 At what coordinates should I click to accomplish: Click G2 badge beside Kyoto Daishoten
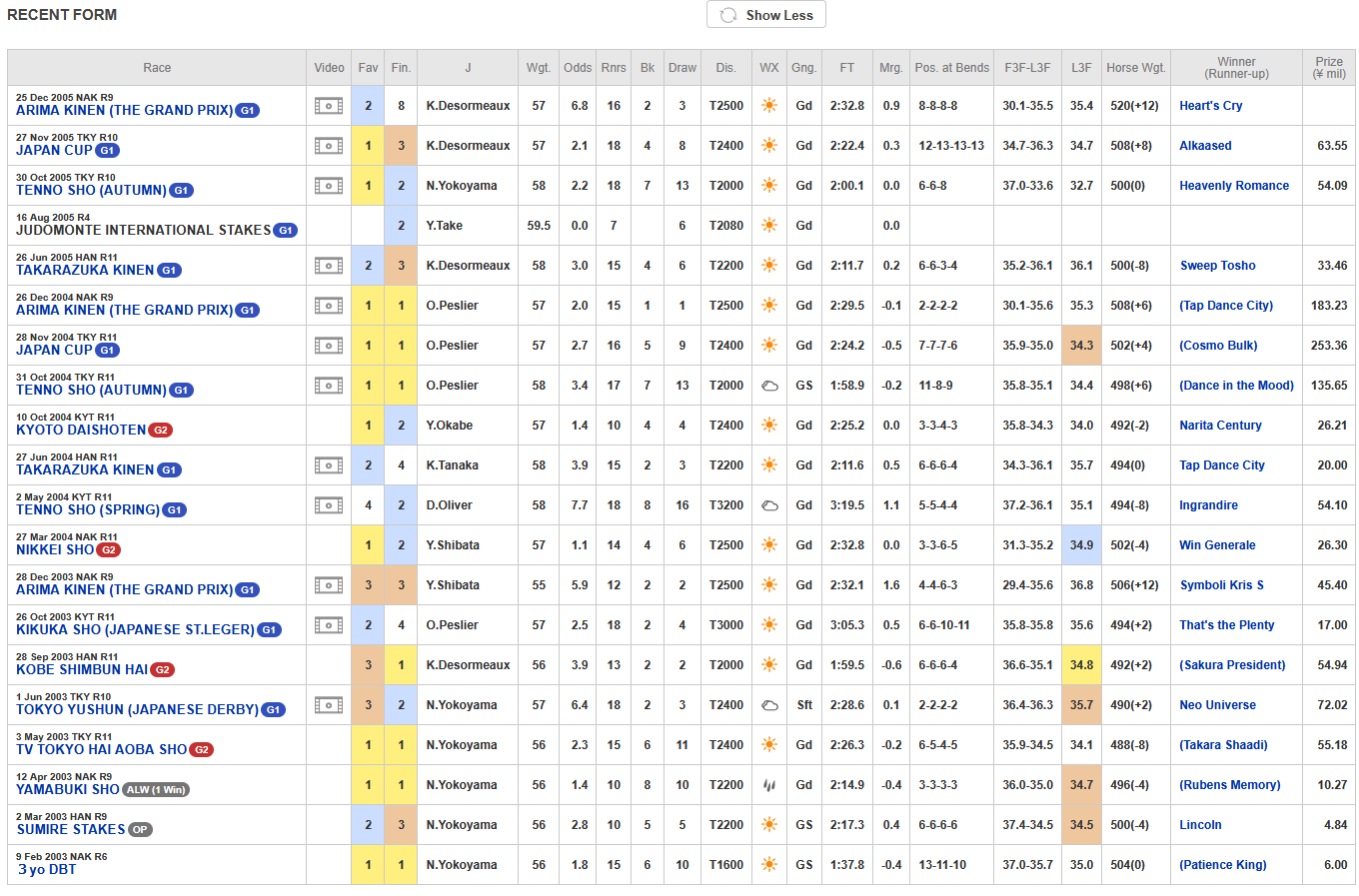[160, 431]
